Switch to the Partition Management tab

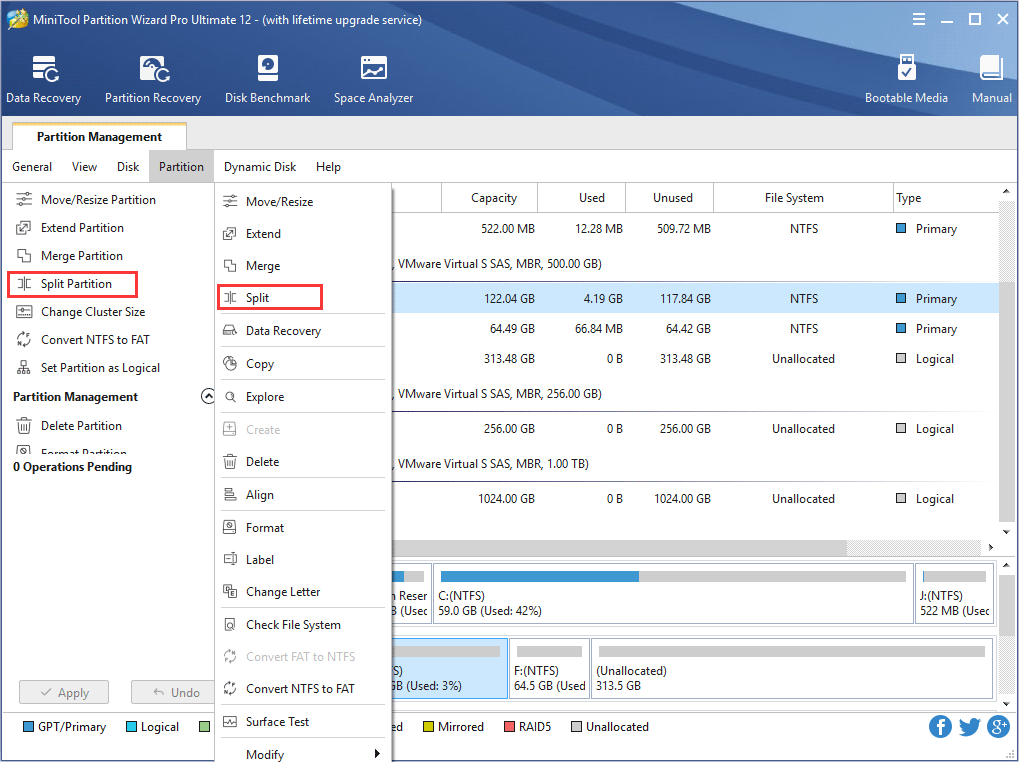tap(97, 136)
